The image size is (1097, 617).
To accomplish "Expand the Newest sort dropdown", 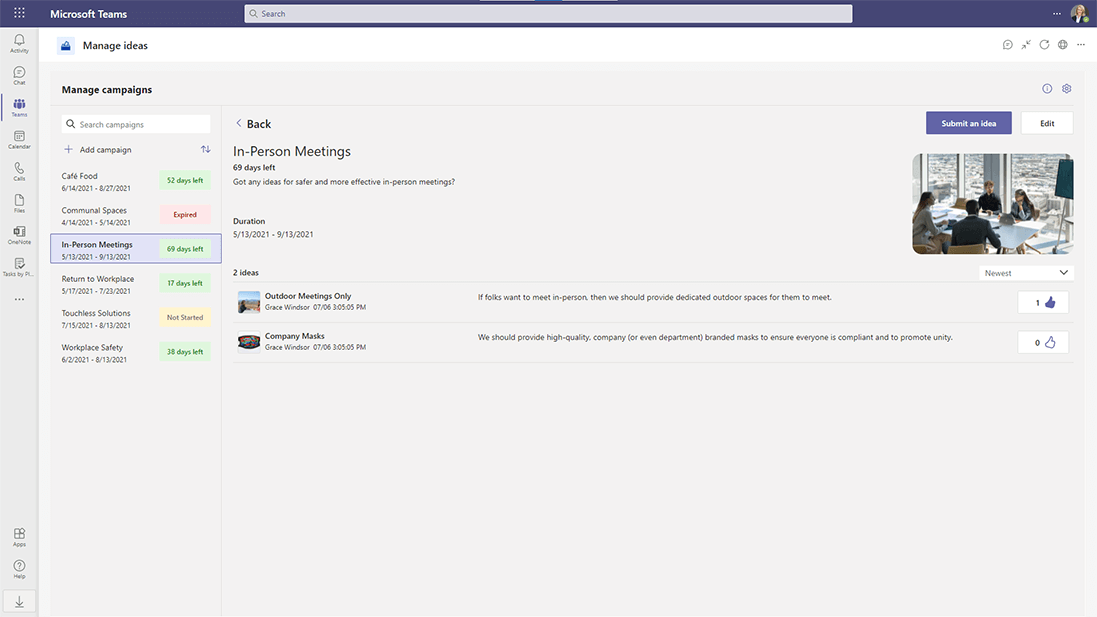I will [x=1026, y=273].
